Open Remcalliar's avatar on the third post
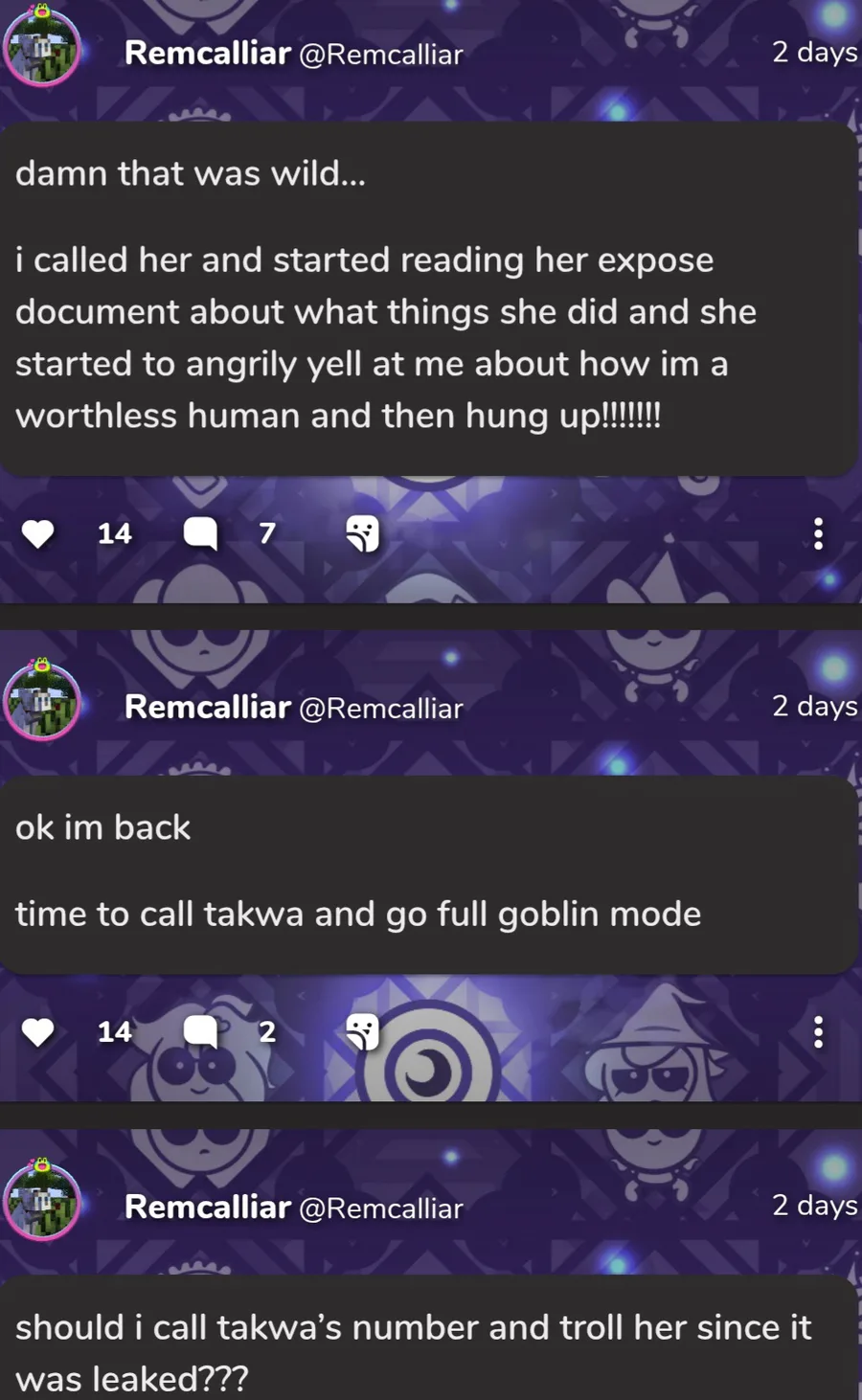This screenshot has height=1400, width=862. 41,1200
